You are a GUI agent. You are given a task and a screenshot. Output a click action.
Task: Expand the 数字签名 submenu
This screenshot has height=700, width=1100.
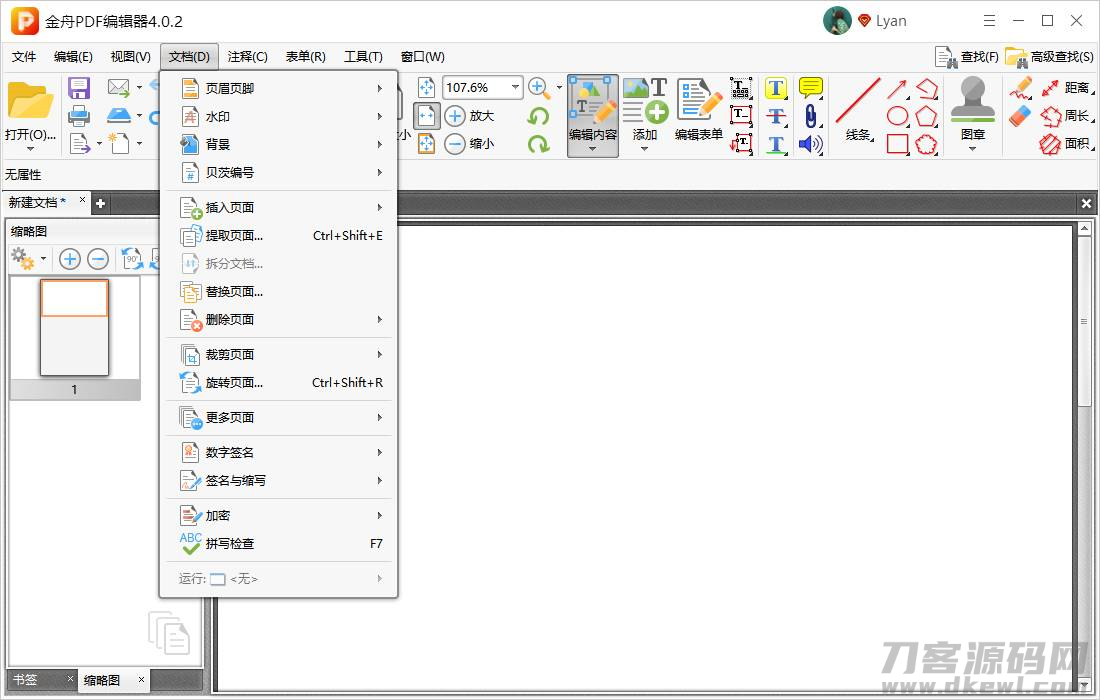coord(279,453)
